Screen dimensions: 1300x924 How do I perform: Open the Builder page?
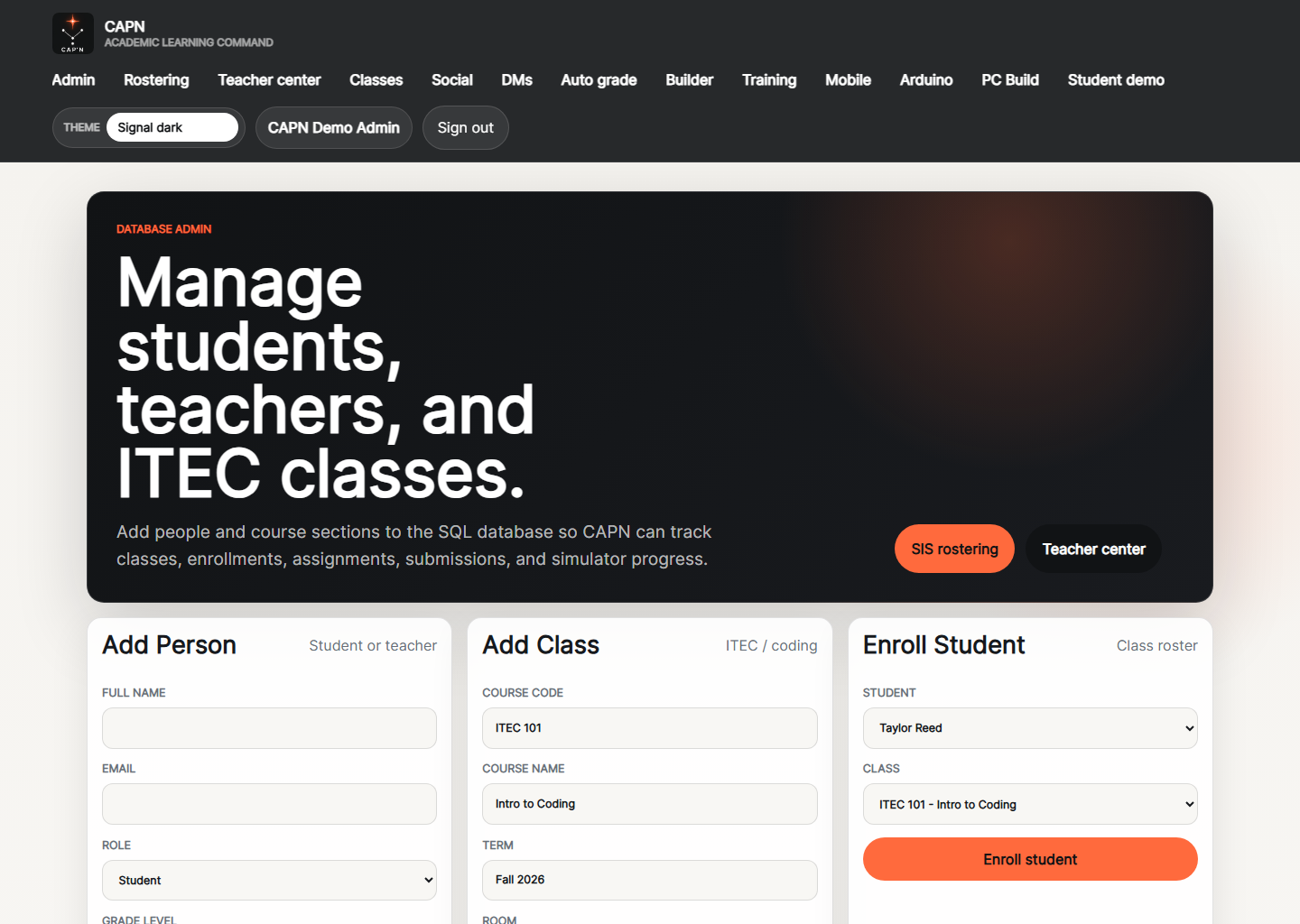[x=689, y=80]
